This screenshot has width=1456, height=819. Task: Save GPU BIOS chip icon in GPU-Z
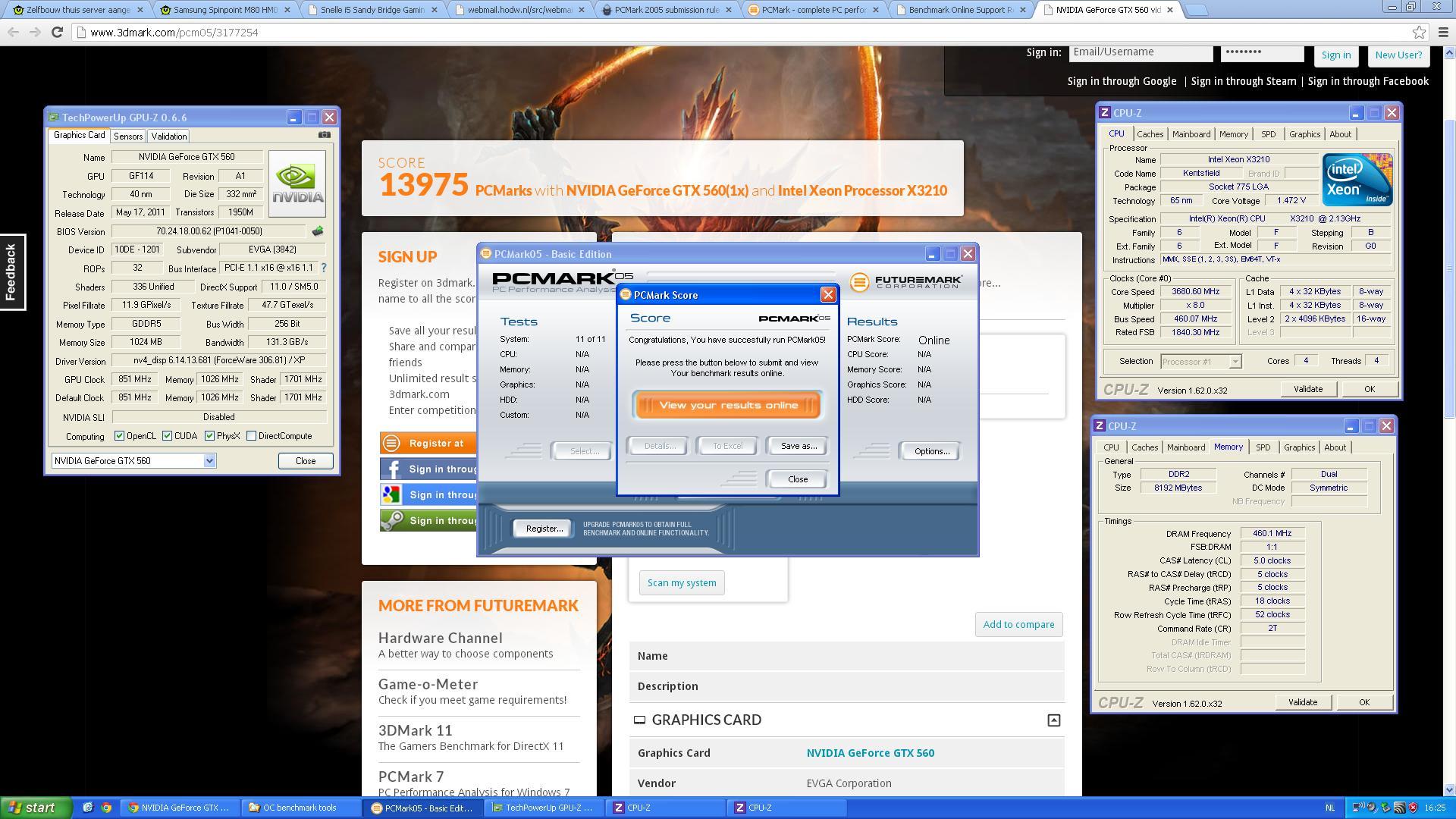pyautogui.click(x=318, y=231)
